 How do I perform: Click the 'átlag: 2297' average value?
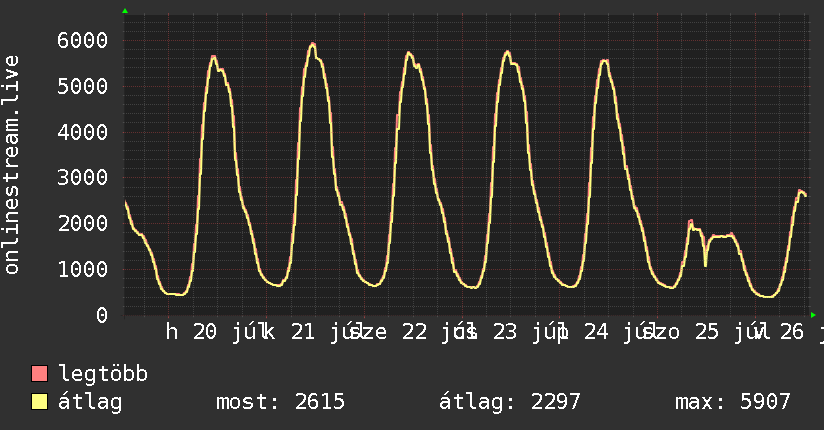point(510,402)
